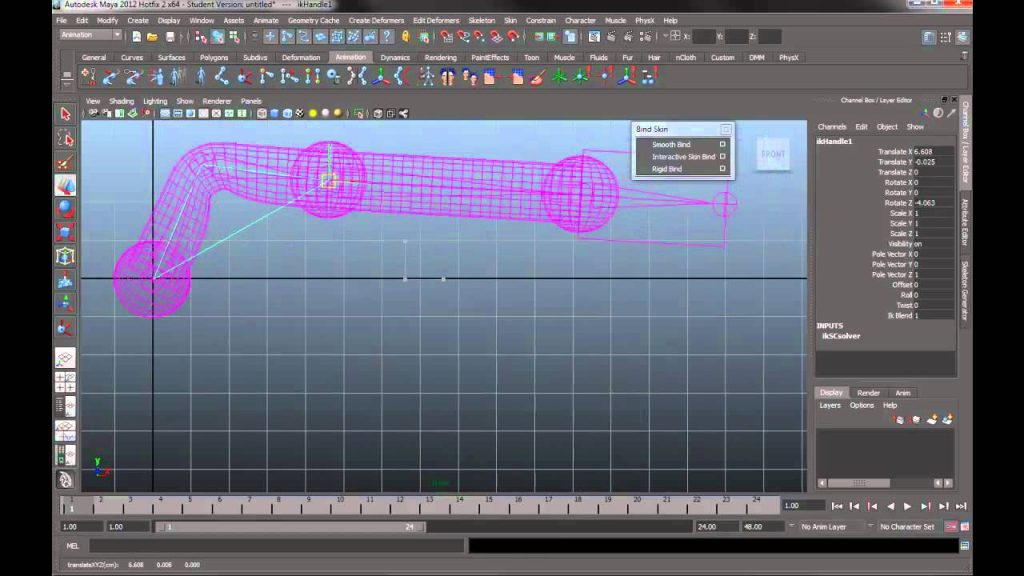This screenshot has width=1024, height=576.
Task: Toggle select by hierarchy mode icon
Action: [x=201, y=37]
